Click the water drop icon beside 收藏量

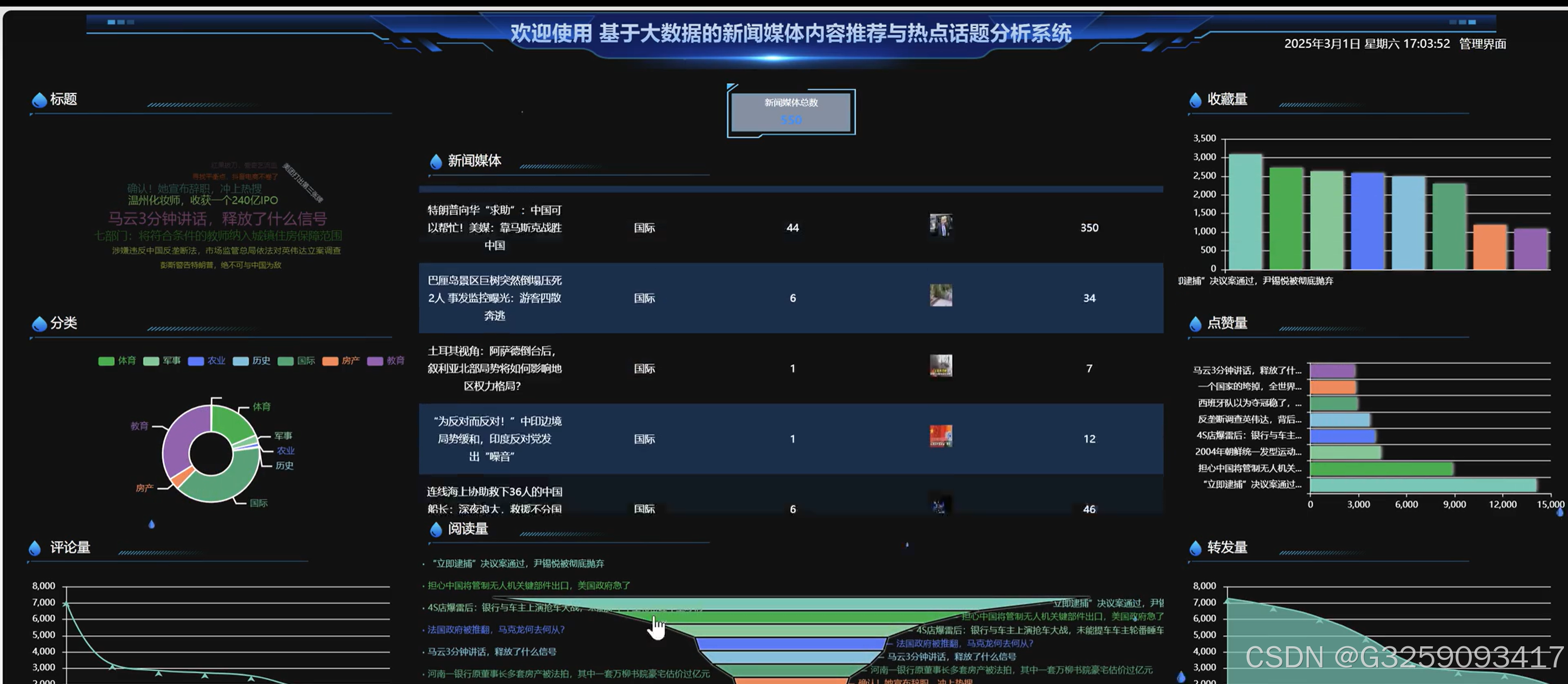1195,100
